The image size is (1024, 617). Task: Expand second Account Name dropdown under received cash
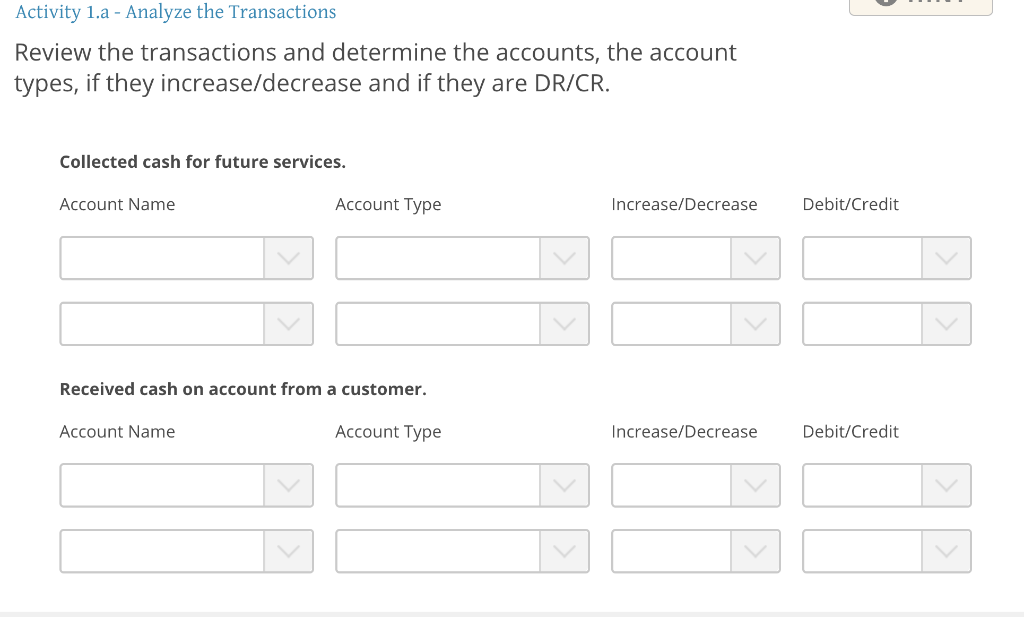(289, 551)
